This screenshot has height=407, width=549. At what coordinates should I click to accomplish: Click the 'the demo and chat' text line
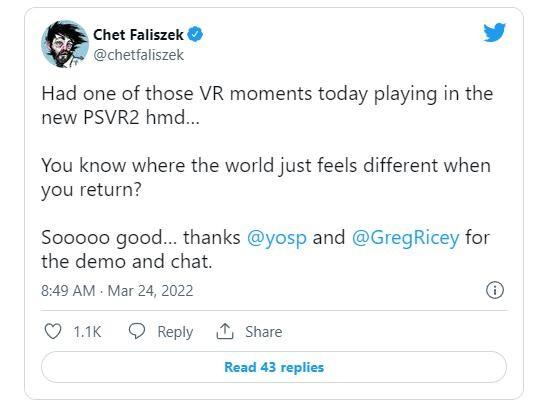click(x=127, y=261)
